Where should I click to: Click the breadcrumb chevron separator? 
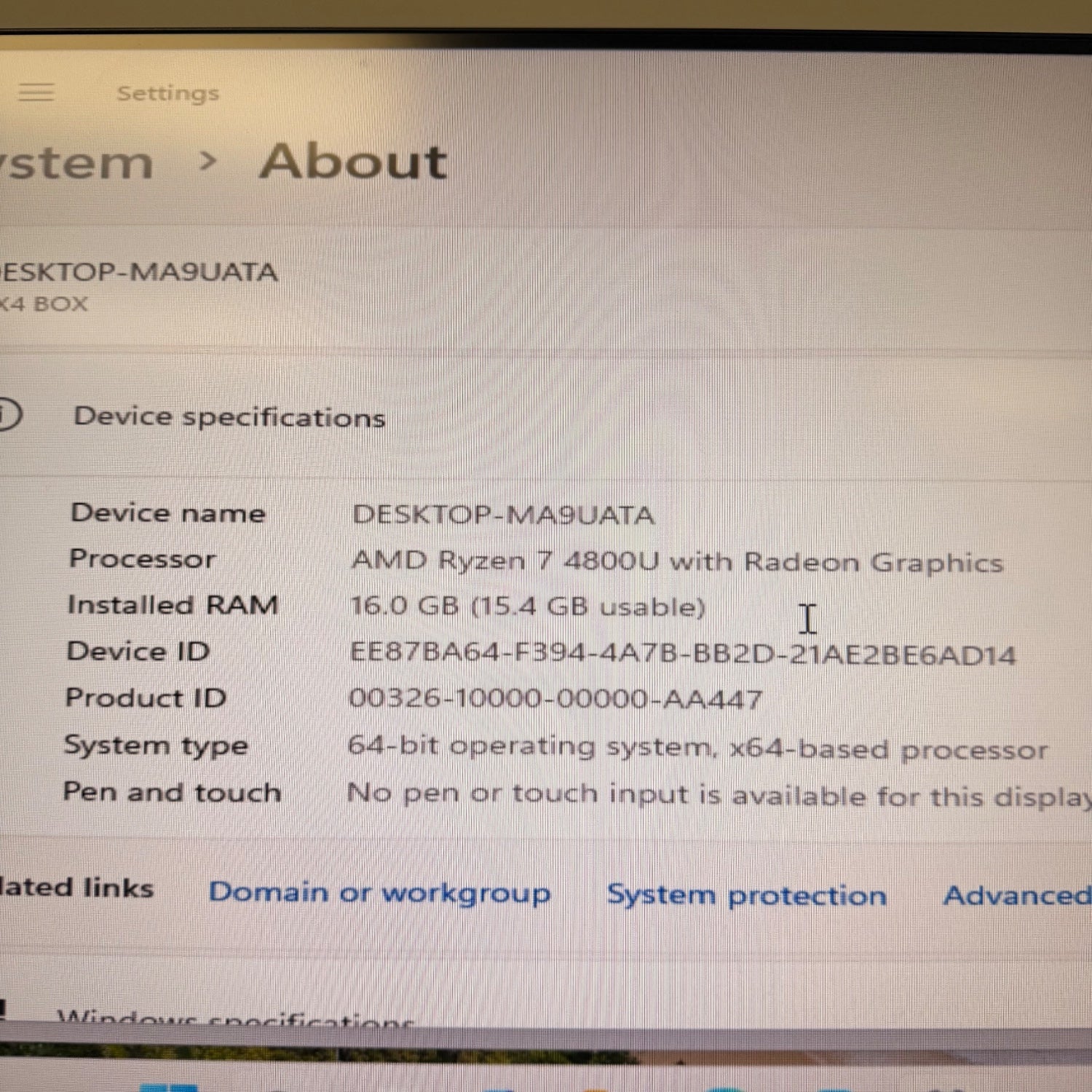click(x=208, y=162)
